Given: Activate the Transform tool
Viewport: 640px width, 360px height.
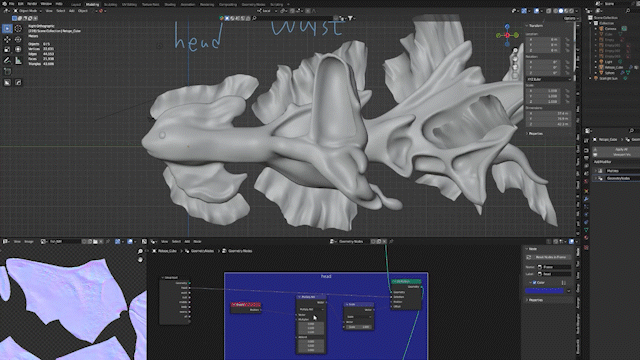Looking at the screenshot, I should pos(18,49).
